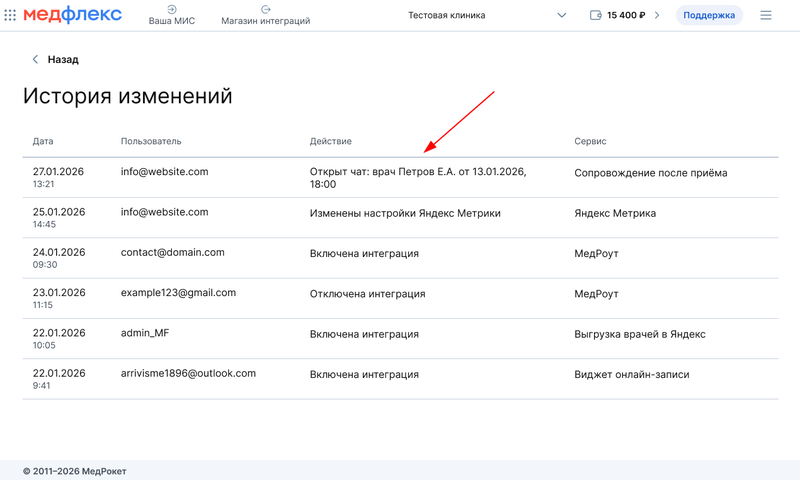800x480 pixels.
Task: Click Сопровождение после приёма service cell
Action: [651, 173]
